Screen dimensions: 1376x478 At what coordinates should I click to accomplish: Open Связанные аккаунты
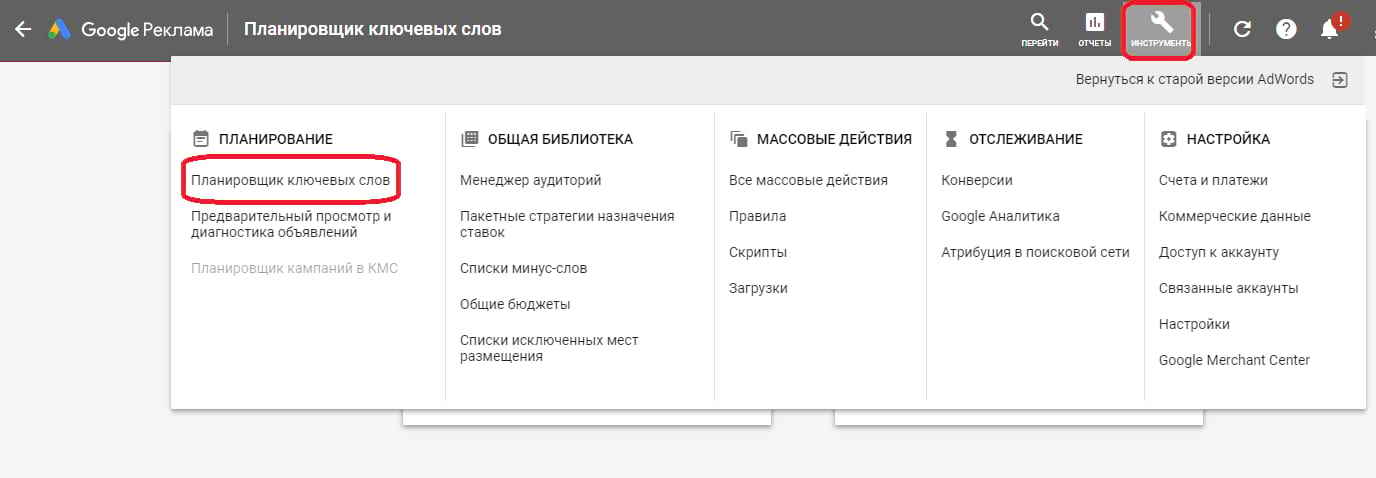tap(1229, 288)
